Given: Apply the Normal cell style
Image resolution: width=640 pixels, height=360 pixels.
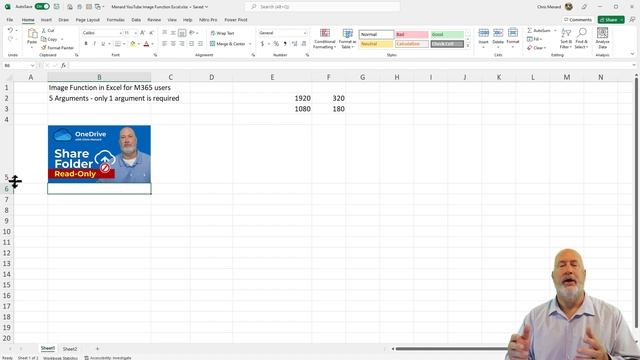Looking at the screenshot, I should pyautogui.click(x=376, y=34).
